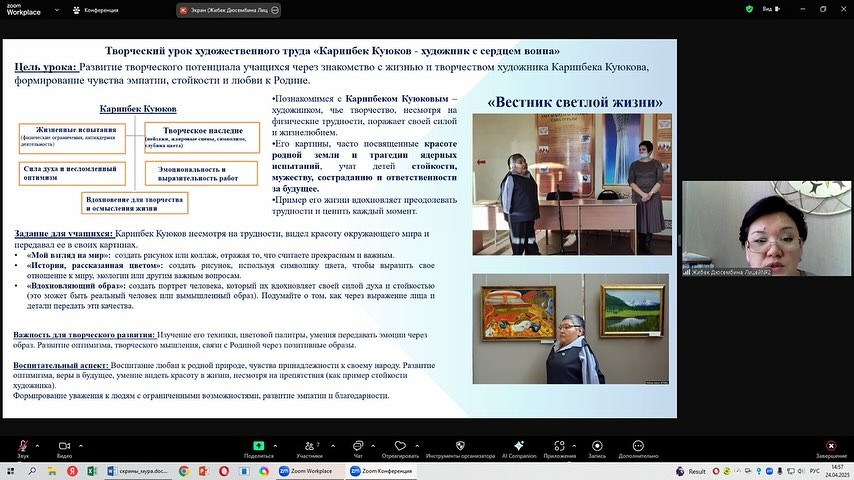
Task: Open the Отреагировать reactions heart icon
Action: coord(400,446)
